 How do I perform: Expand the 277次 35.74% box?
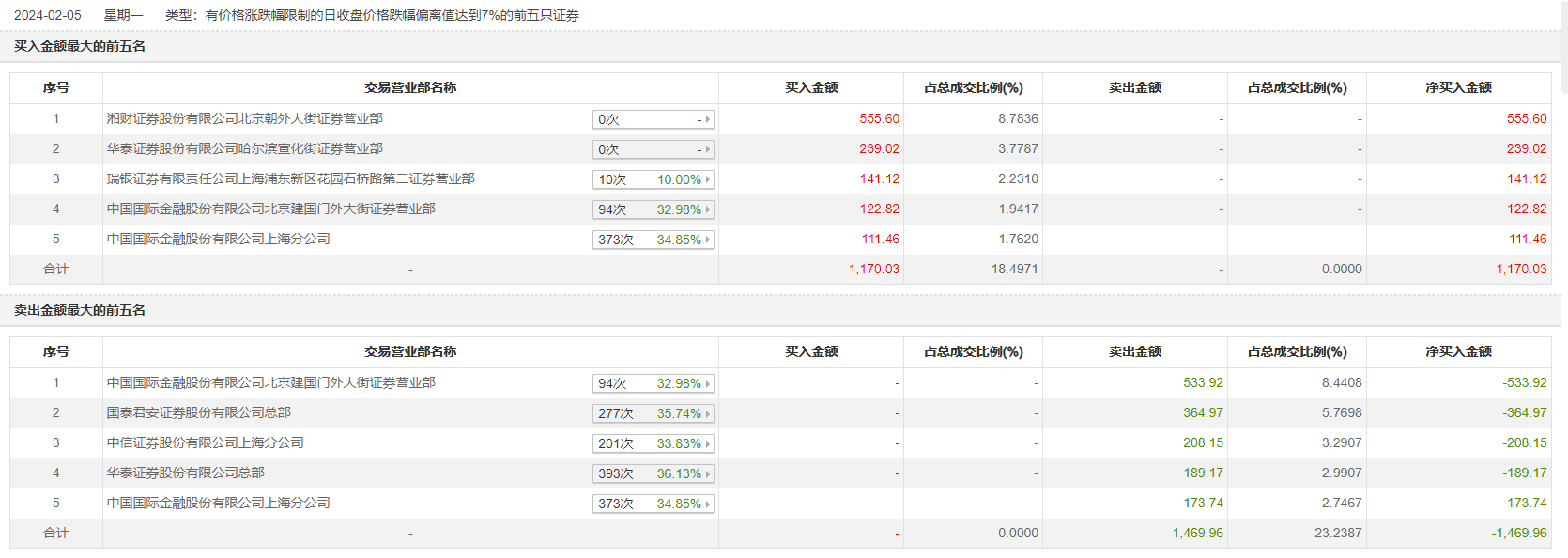(x=653, y=413)
